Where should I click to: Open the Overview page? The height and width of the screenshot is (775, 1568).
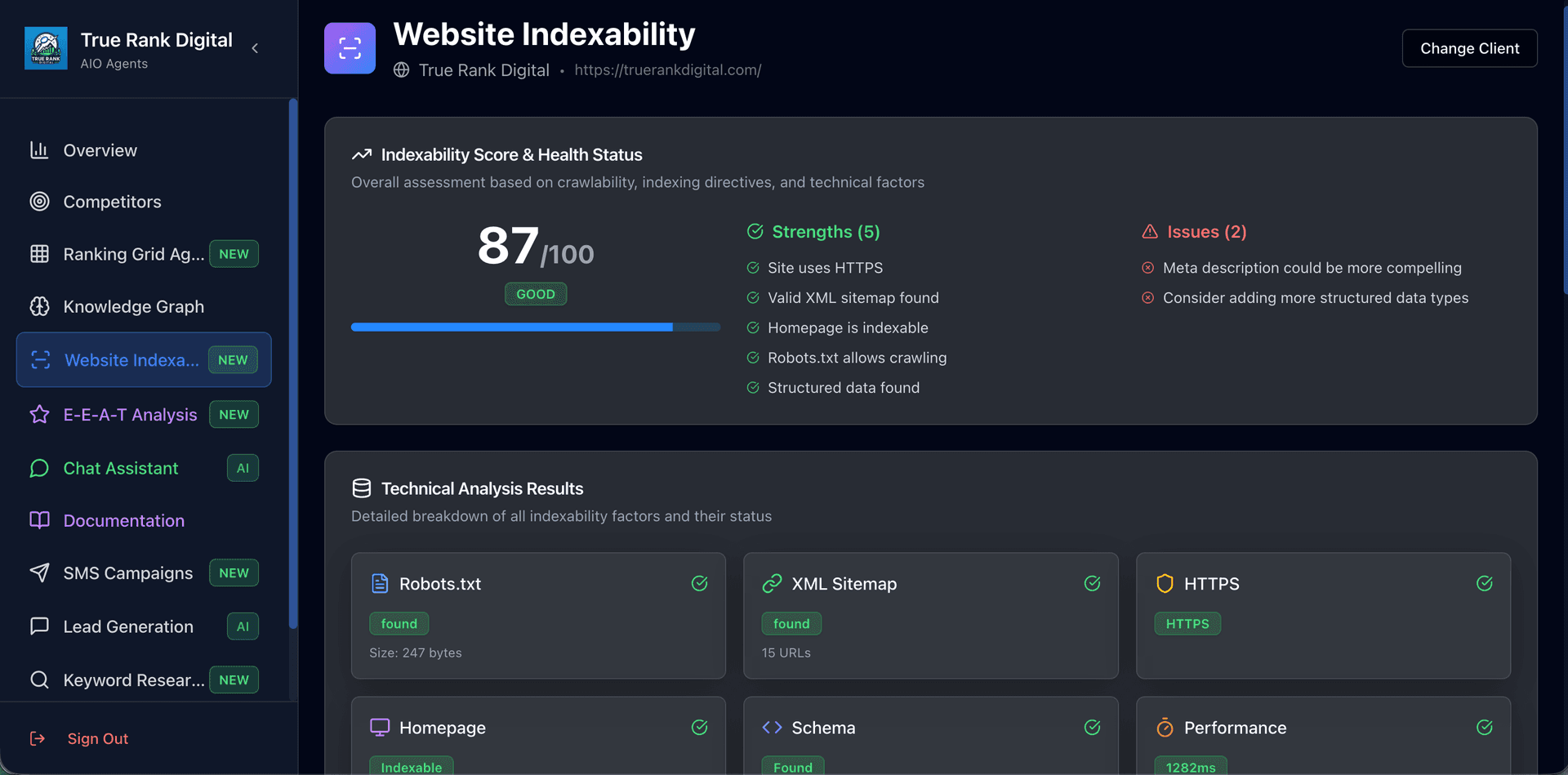pos(100,150)
